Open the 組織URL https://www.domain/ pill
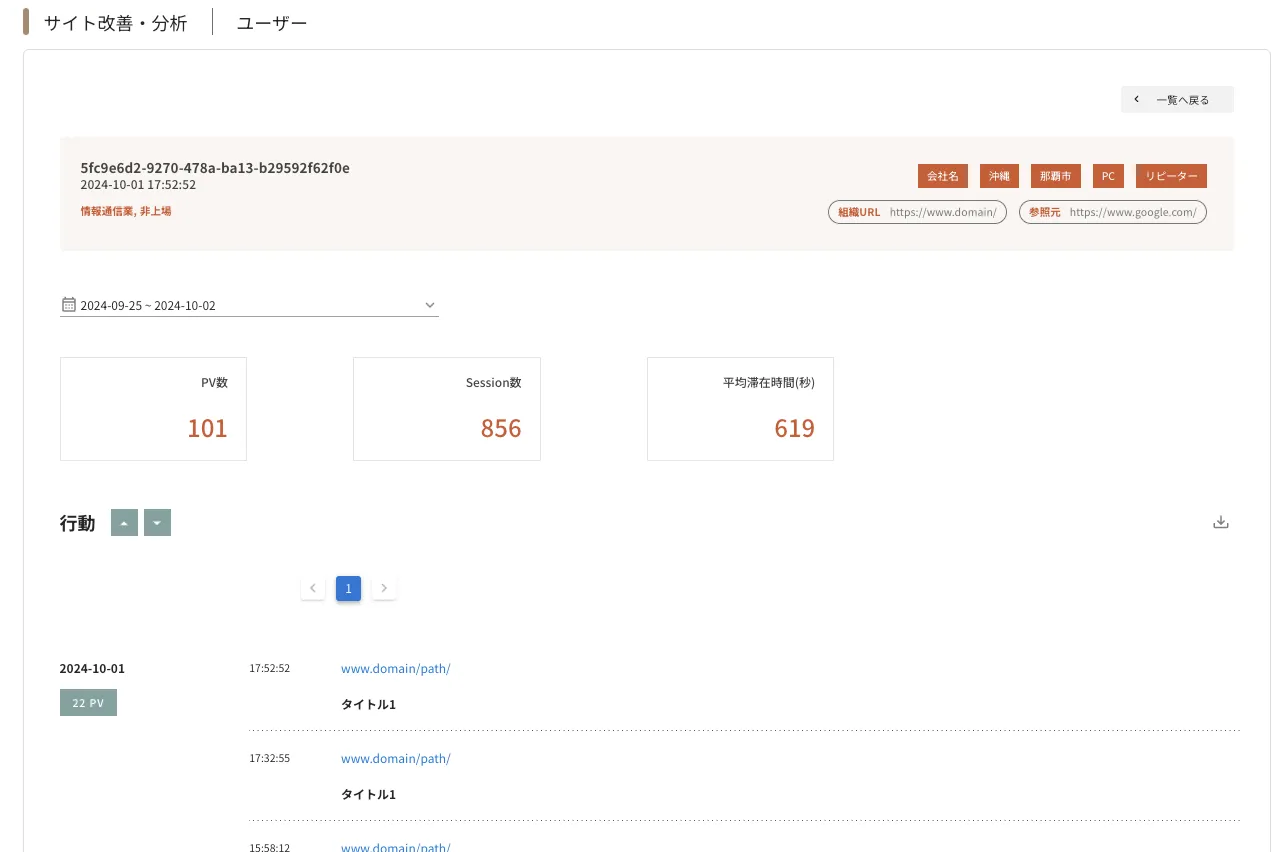The height and width of the screenshot is (852, 1284). [x=917, y=212]
